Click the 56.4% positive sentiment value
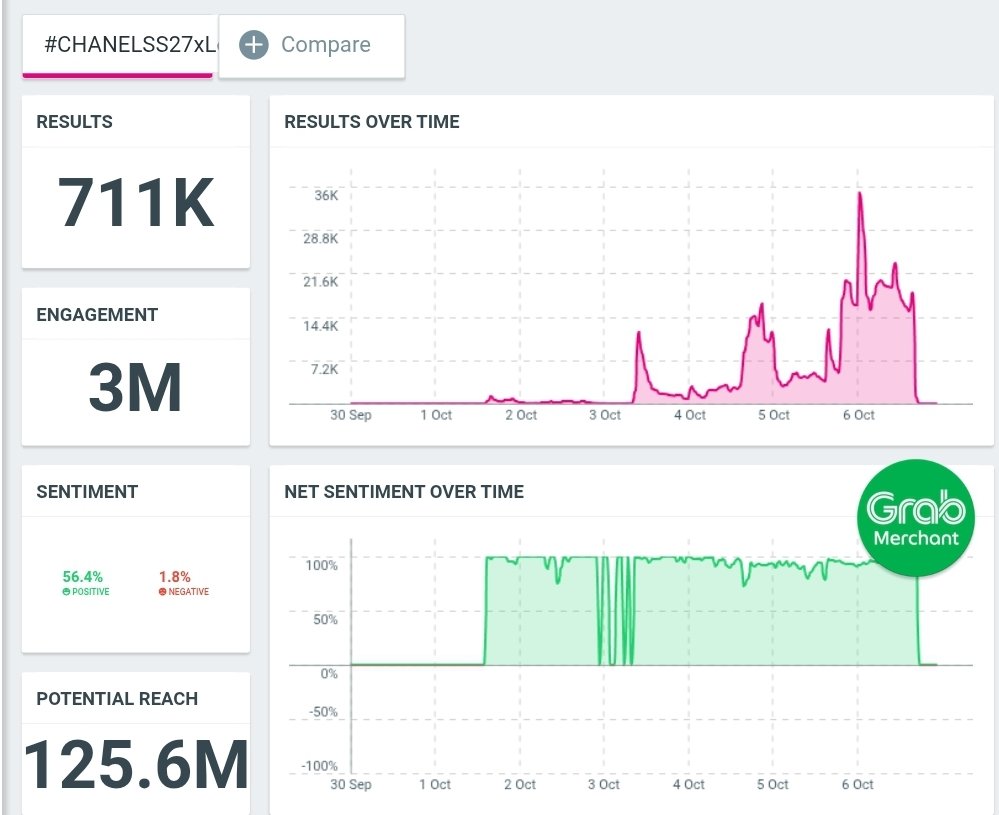The height and width of the screenshot is (815, 999). [83, 577]
